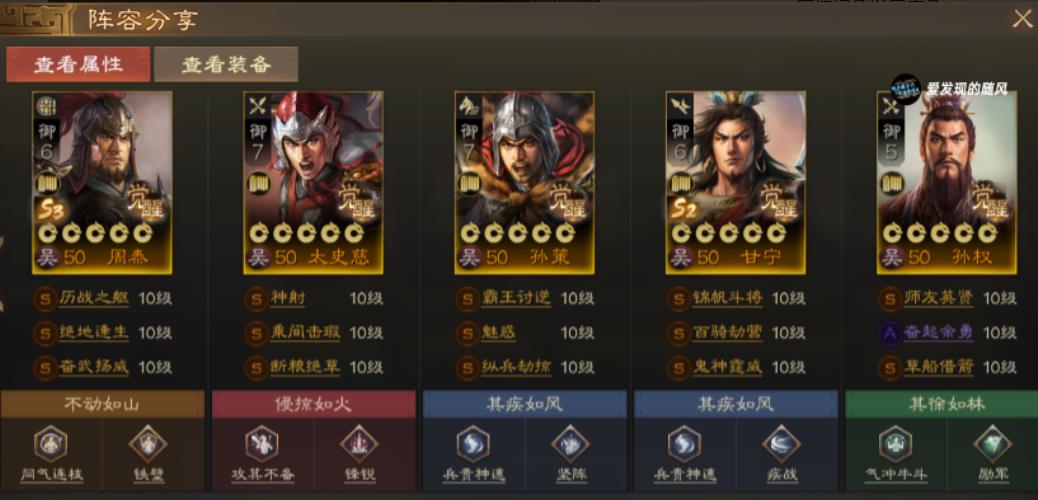Switch to the 查看属性 tab
The image size is (1038, 500).
point(78,64)
